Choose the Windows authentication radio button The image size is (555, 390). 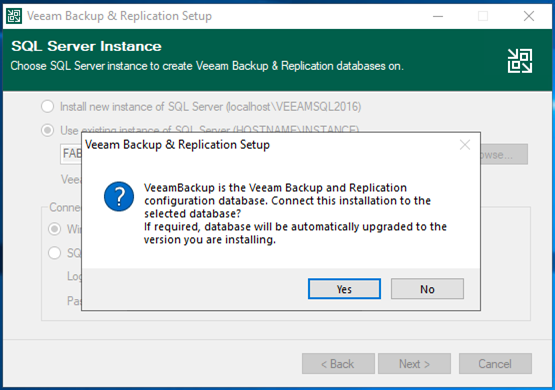tap(55, 229)
